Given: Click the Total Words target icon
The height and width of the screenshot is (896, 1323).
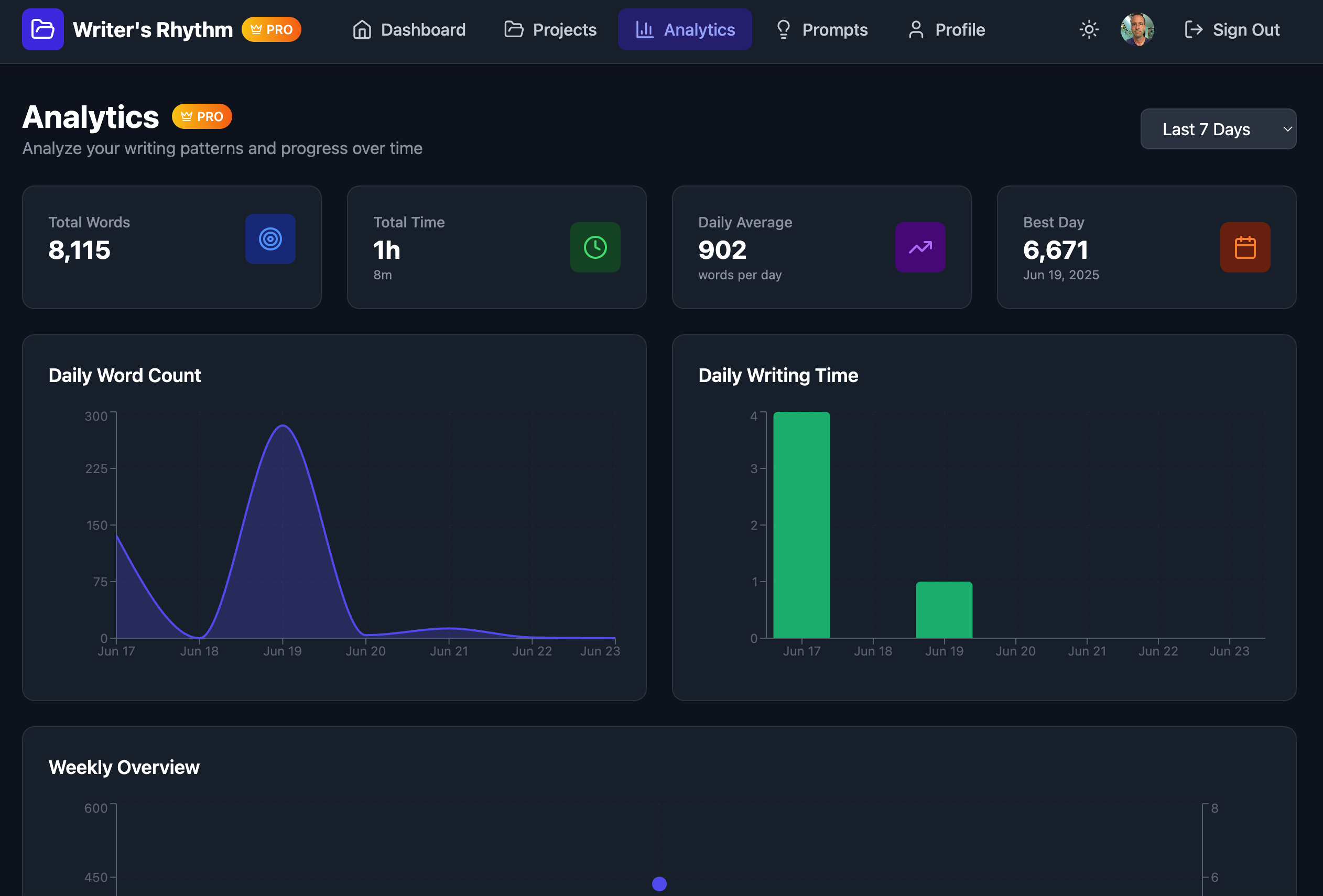Looking at the screenshot, I should [270, 239].
